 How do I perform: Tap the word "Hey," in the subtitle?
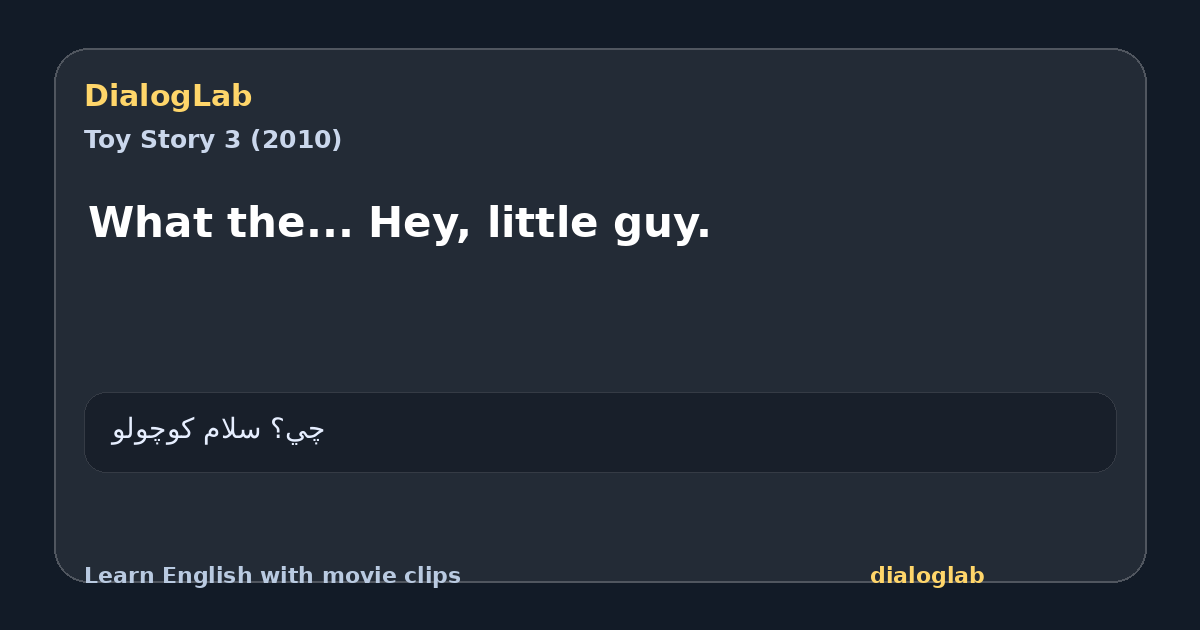[x=420, y=224]
